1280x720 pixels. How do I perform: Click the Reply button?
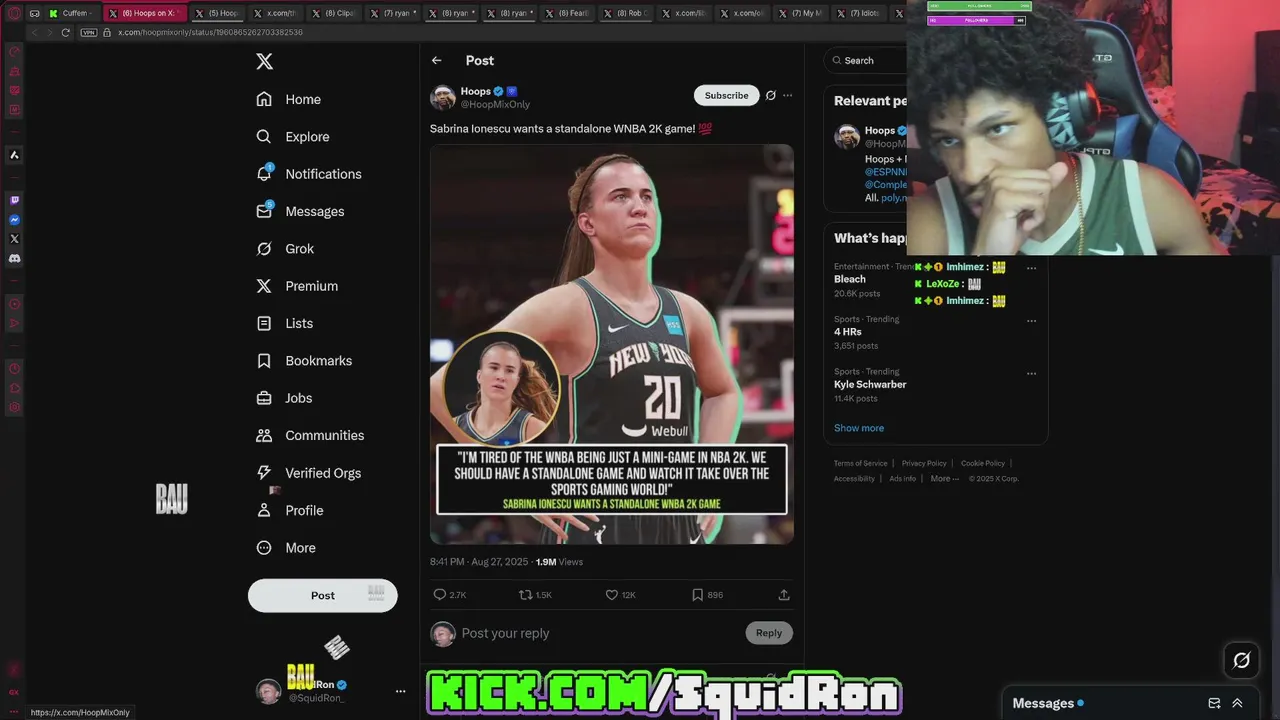coord(769,633)
